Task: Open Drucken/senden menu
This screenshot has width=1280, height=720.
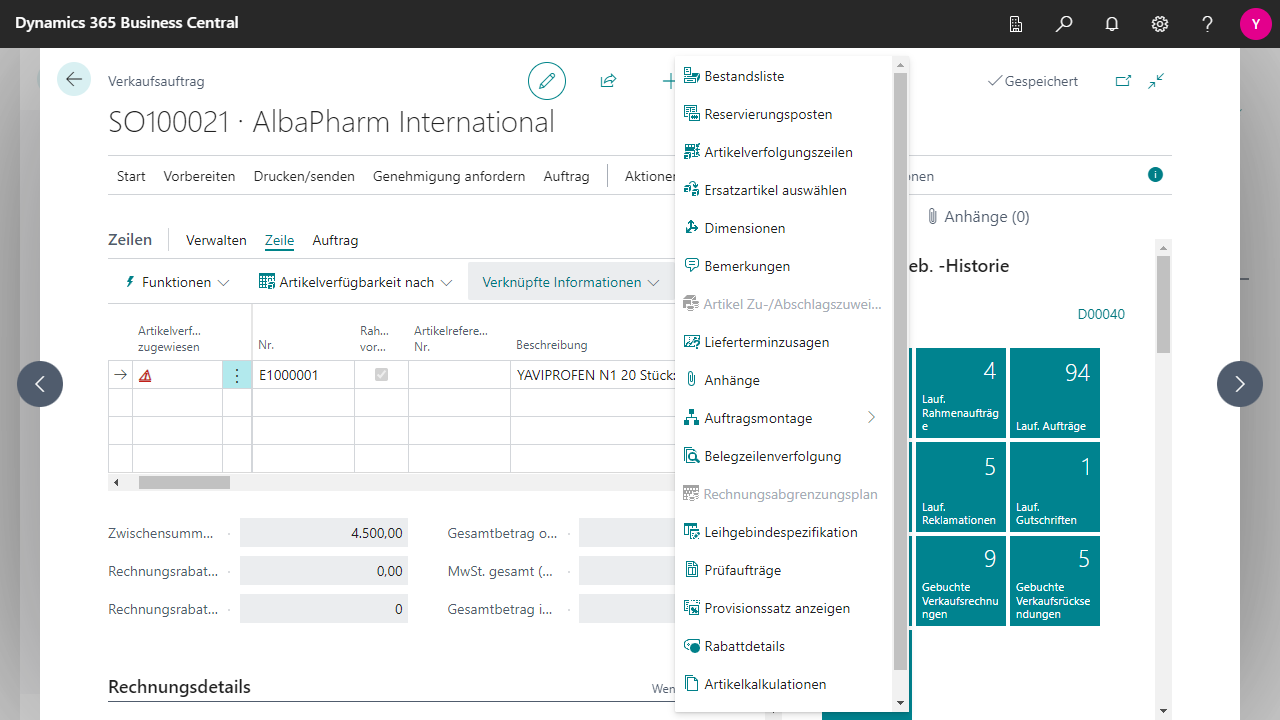Action: click(x=304, y=176)
